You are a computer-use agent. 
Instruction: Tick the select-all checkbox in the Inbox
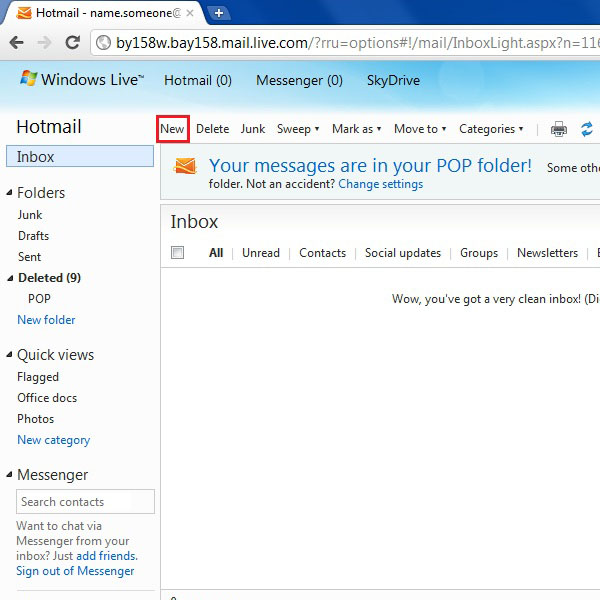coord(177,253)
